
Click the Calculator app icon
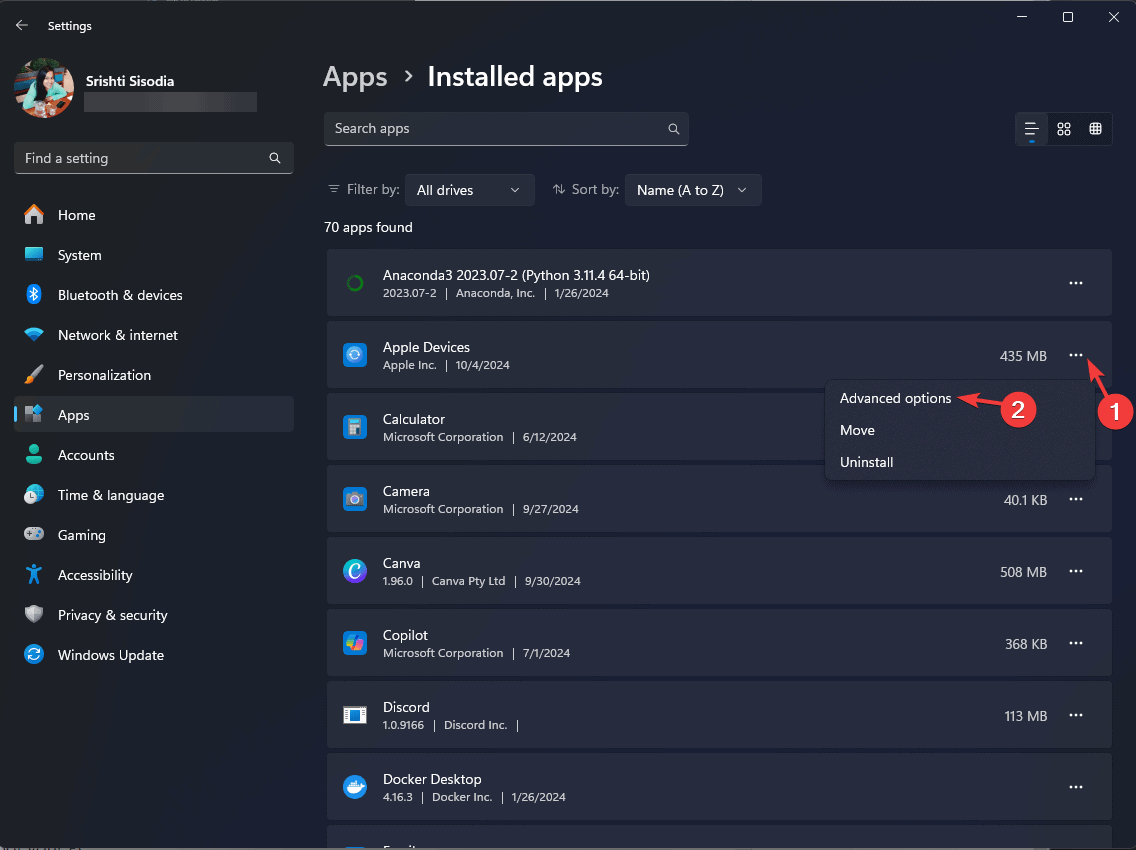point(354,427)
